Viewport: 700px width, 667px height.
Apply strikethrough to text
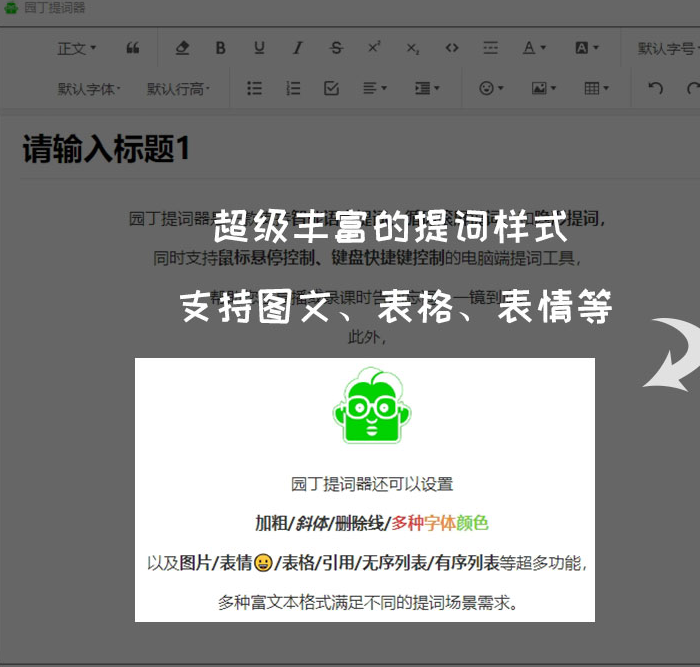[336, 48]
